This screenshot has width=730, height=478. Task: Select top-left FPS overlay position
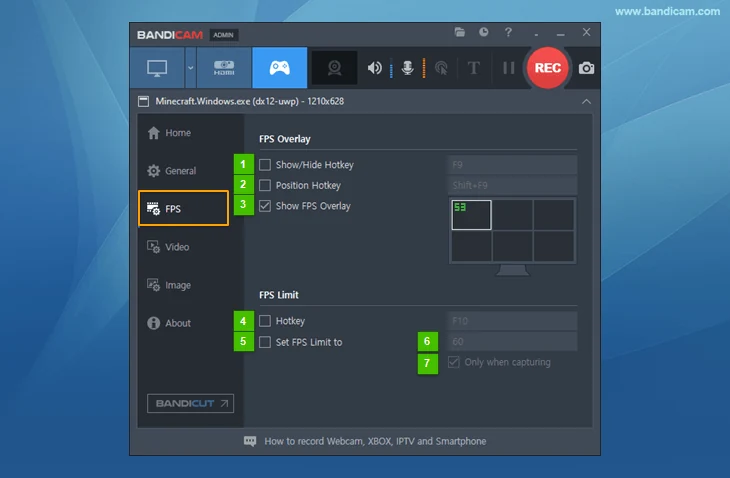(x=471, y=215)
